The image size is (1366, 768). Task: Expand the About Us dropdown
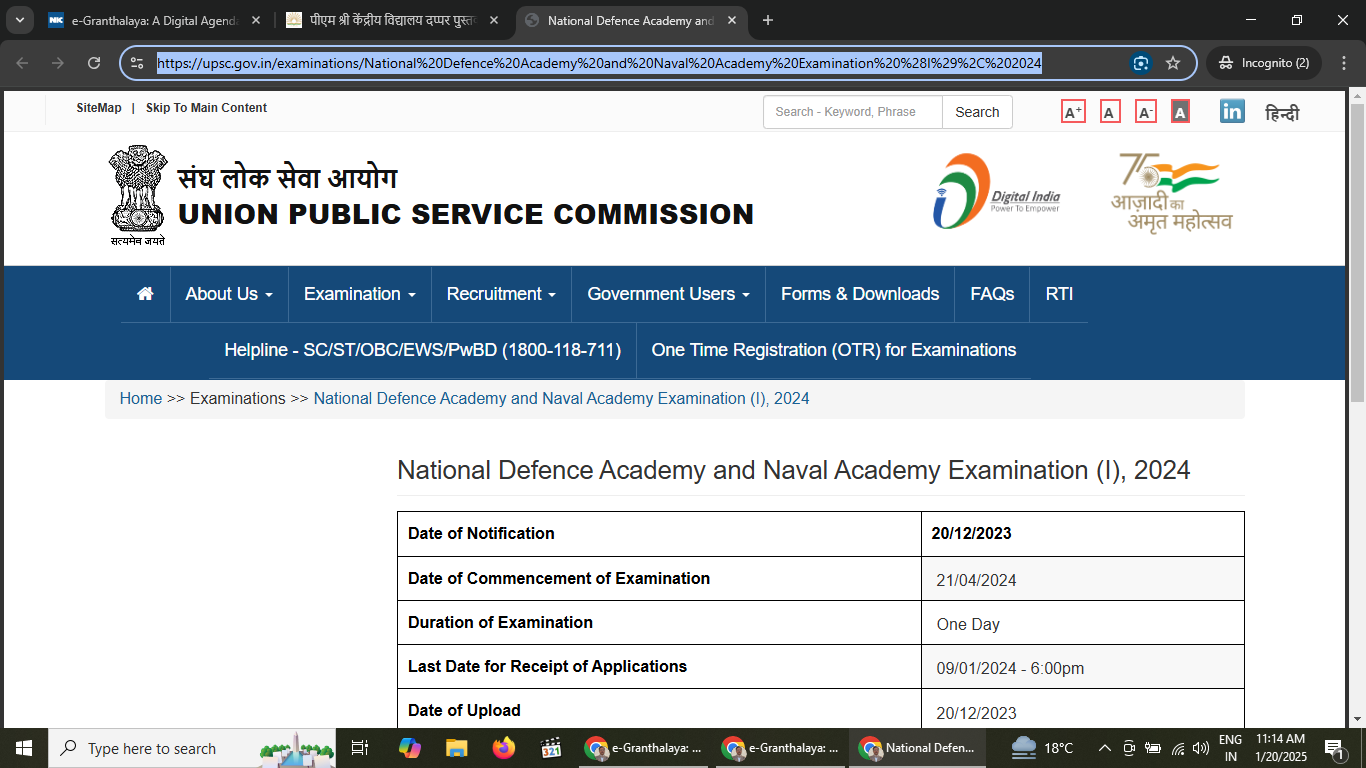click(229, 294)
